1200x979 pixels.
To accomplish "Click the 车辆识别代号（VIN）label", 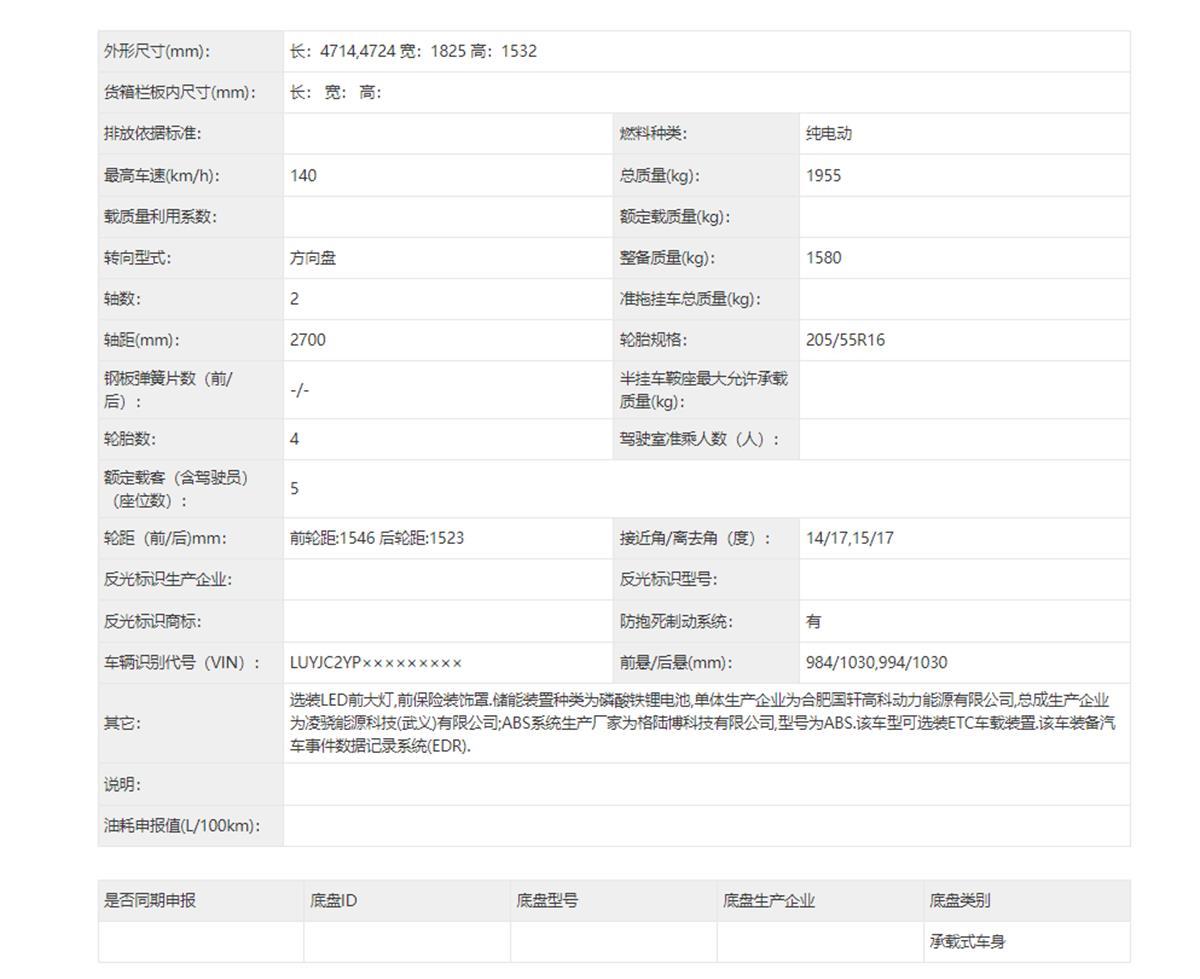I will [x=182, y=662].
